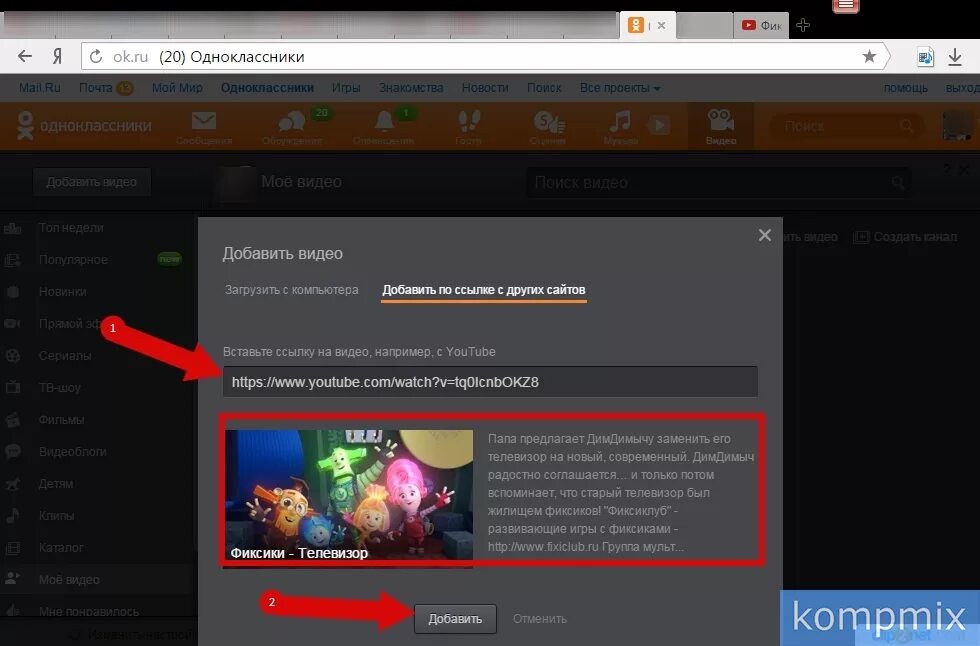Open Моё видео in the sidebar
Viewport: 980px width, 646px height.
(x=69, y=580)
